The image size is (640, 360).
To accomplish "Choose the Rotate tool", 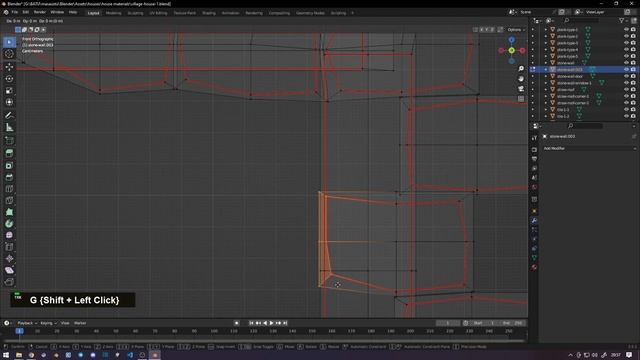I will click(9, 78).
